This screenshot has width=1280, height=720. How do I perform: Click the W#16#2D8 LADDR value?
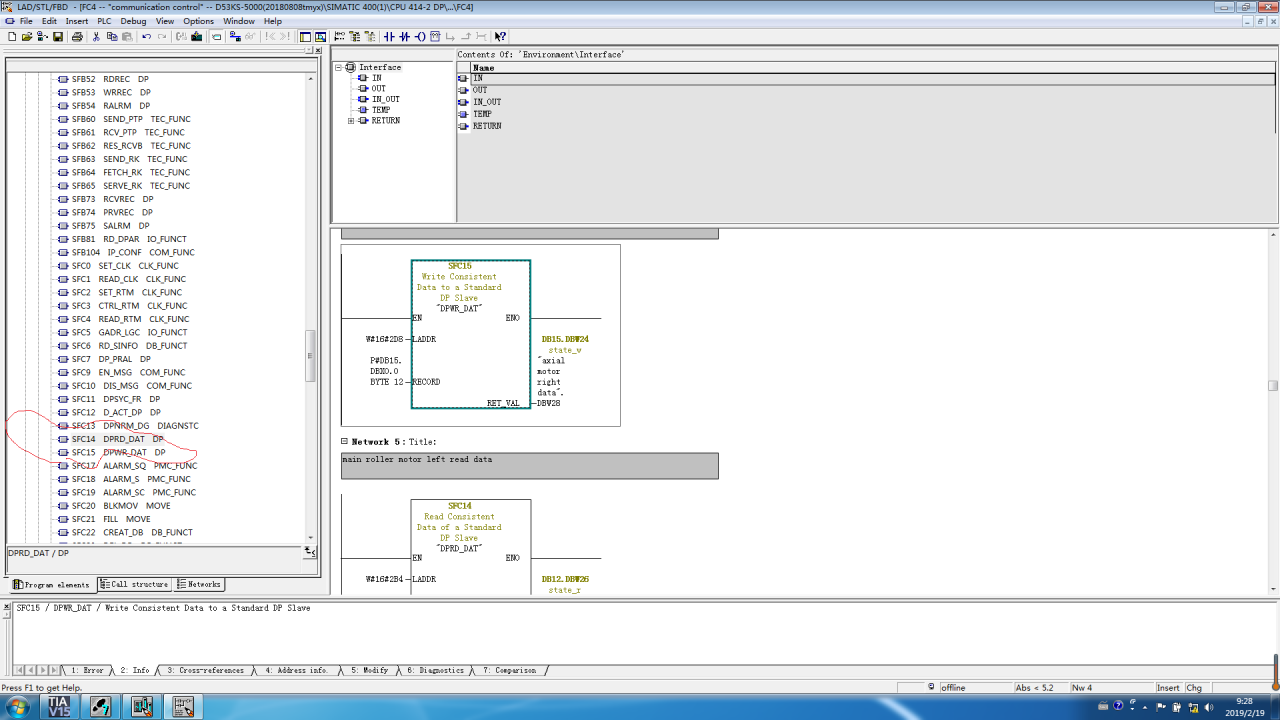click(384, 339)
